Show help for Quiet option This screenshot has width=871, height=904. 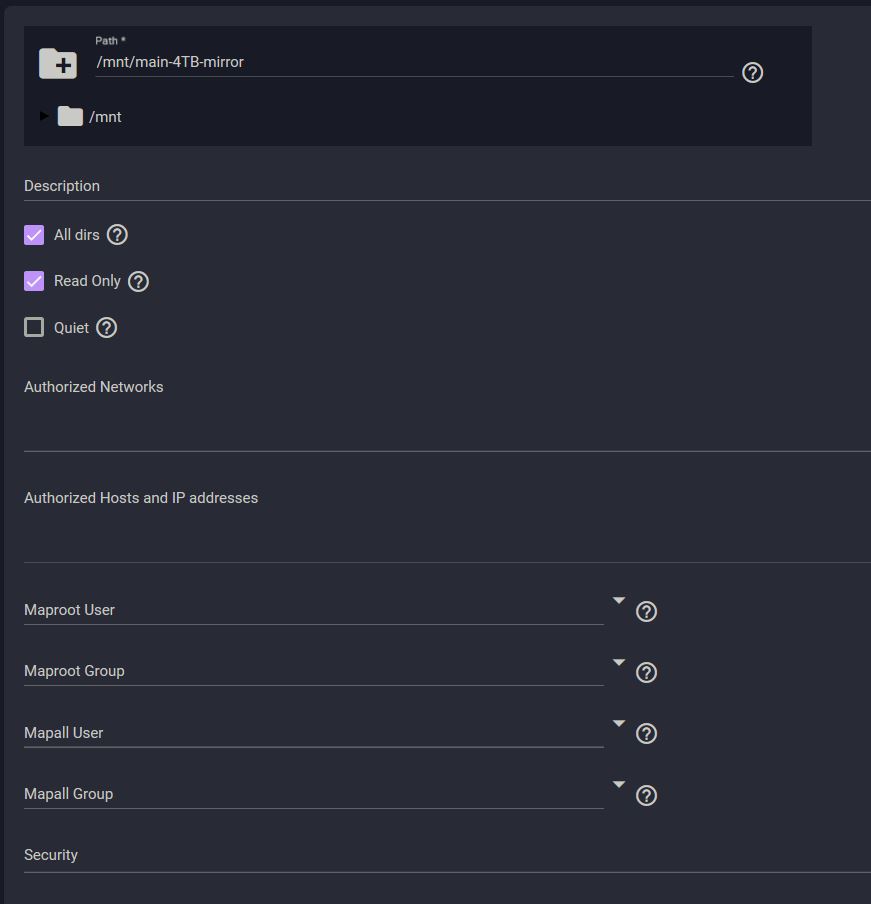pos(107,327)
